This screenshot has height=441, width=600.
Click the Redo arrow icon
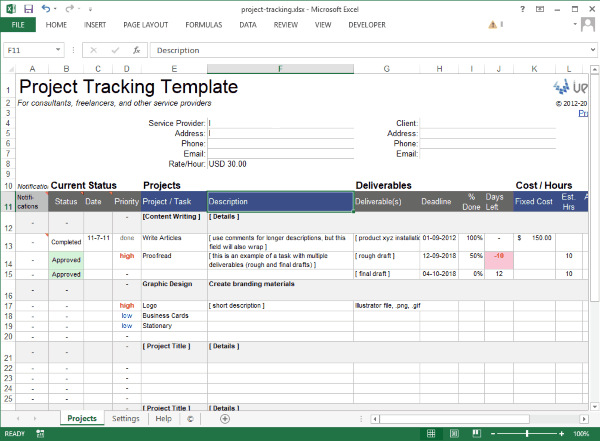(69, 8)
